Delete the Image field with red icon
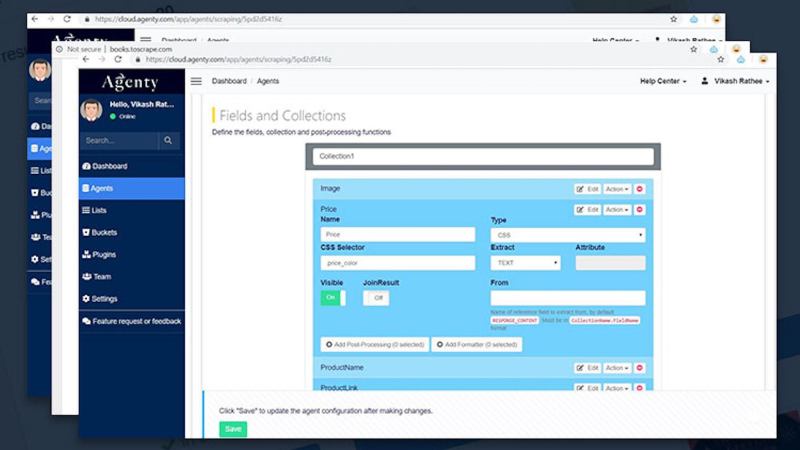This screenshot has width=800, height=450. click(640, 188)
